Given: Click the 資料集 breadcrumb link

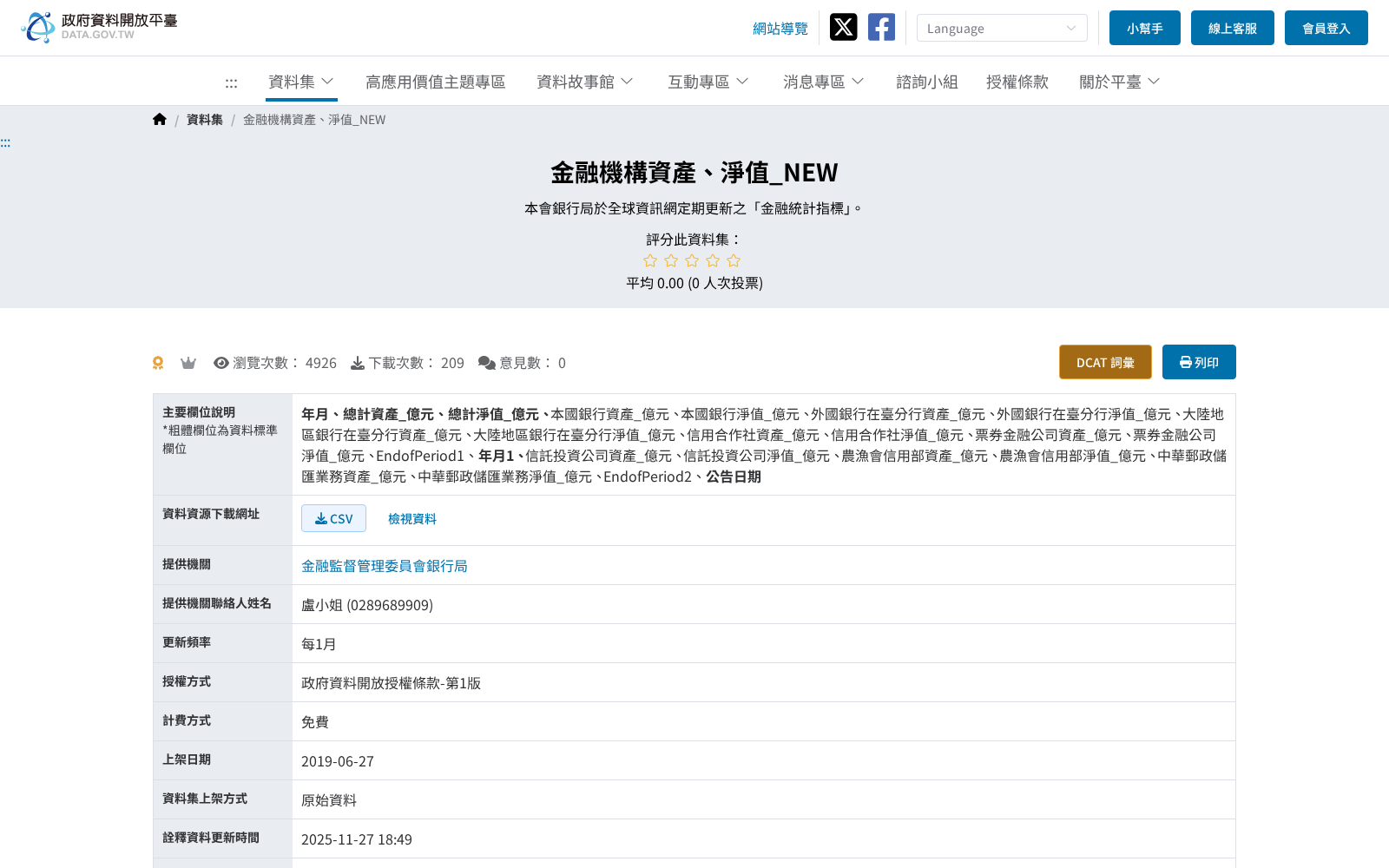Looking at the screenshot, I should click(x=205, y=120).
